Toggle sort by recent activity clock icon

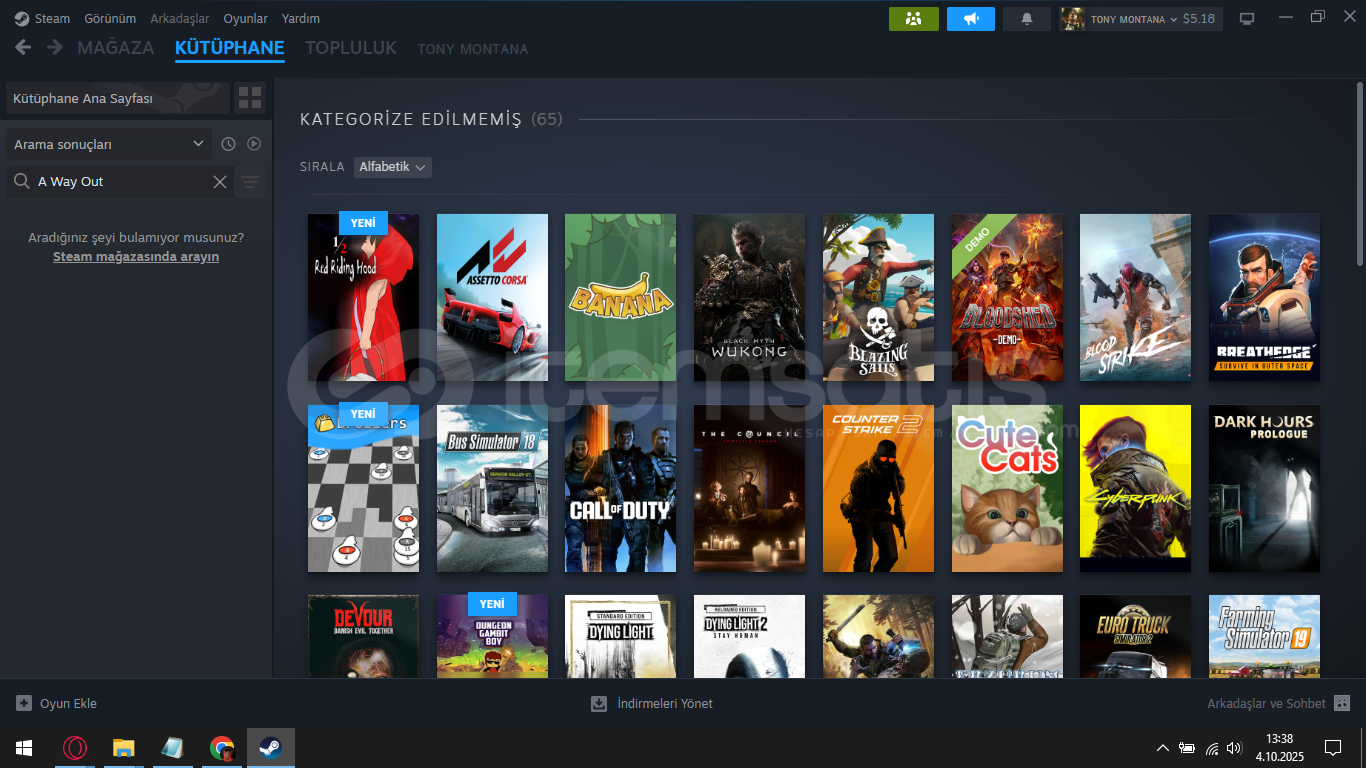pos(228,144)
